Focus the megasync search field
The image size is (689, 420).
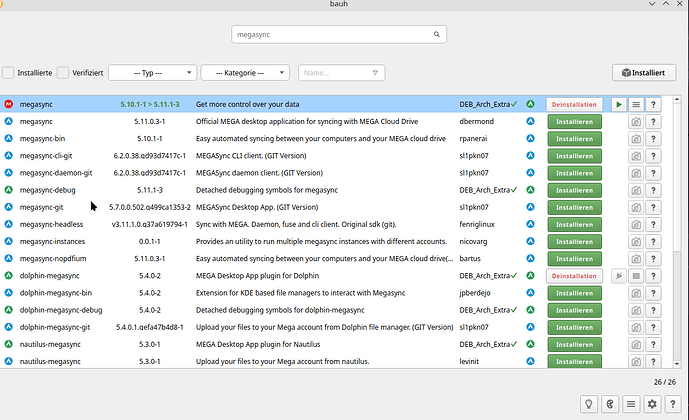click(339, 34)
